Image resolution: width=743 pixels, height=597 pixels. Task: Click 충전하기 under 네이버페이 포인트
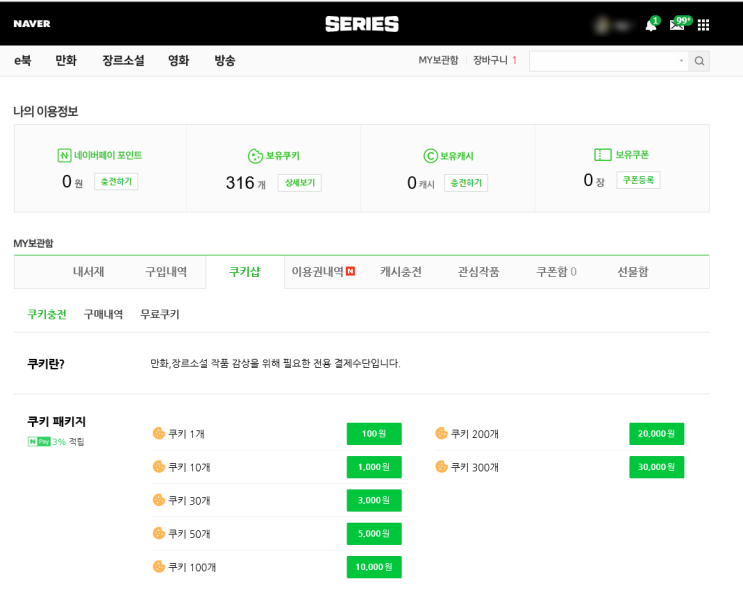(116, 181)
